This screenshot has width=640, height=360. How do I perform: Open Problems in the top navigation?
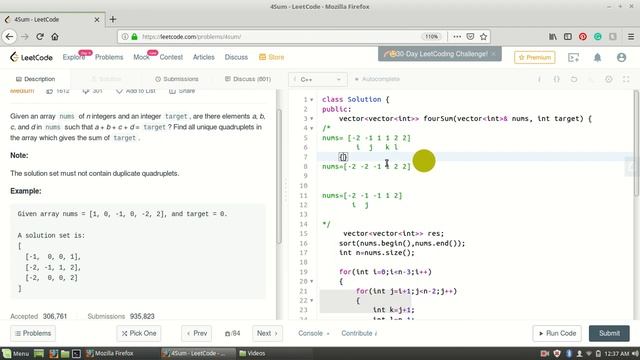pos(109,57)
